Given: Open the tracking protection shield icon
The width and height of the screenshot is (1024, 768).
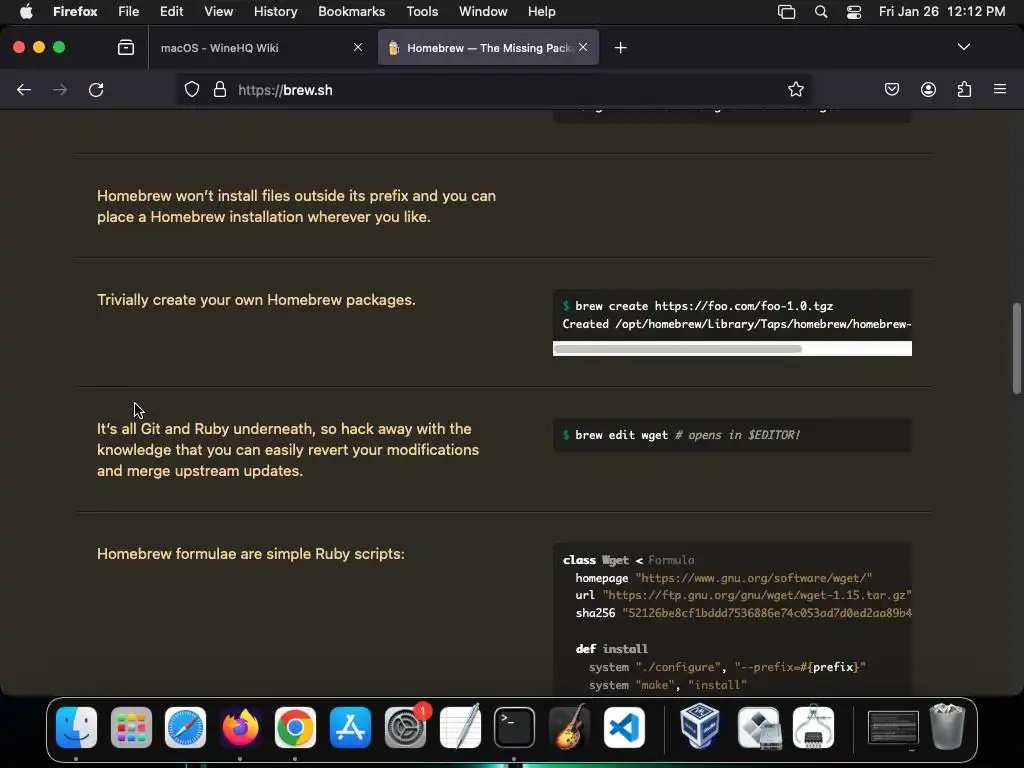Looking at the screenshot, I should pos(191,89).
